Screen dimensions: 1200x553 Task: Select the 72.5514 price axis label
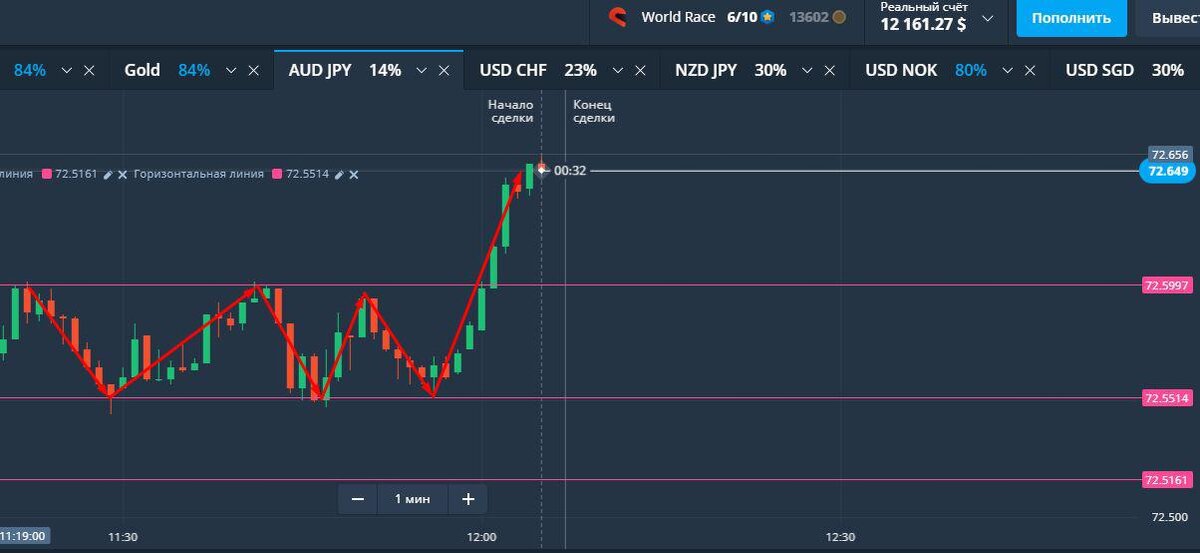pyautogui.click(x=1169, y=398)
